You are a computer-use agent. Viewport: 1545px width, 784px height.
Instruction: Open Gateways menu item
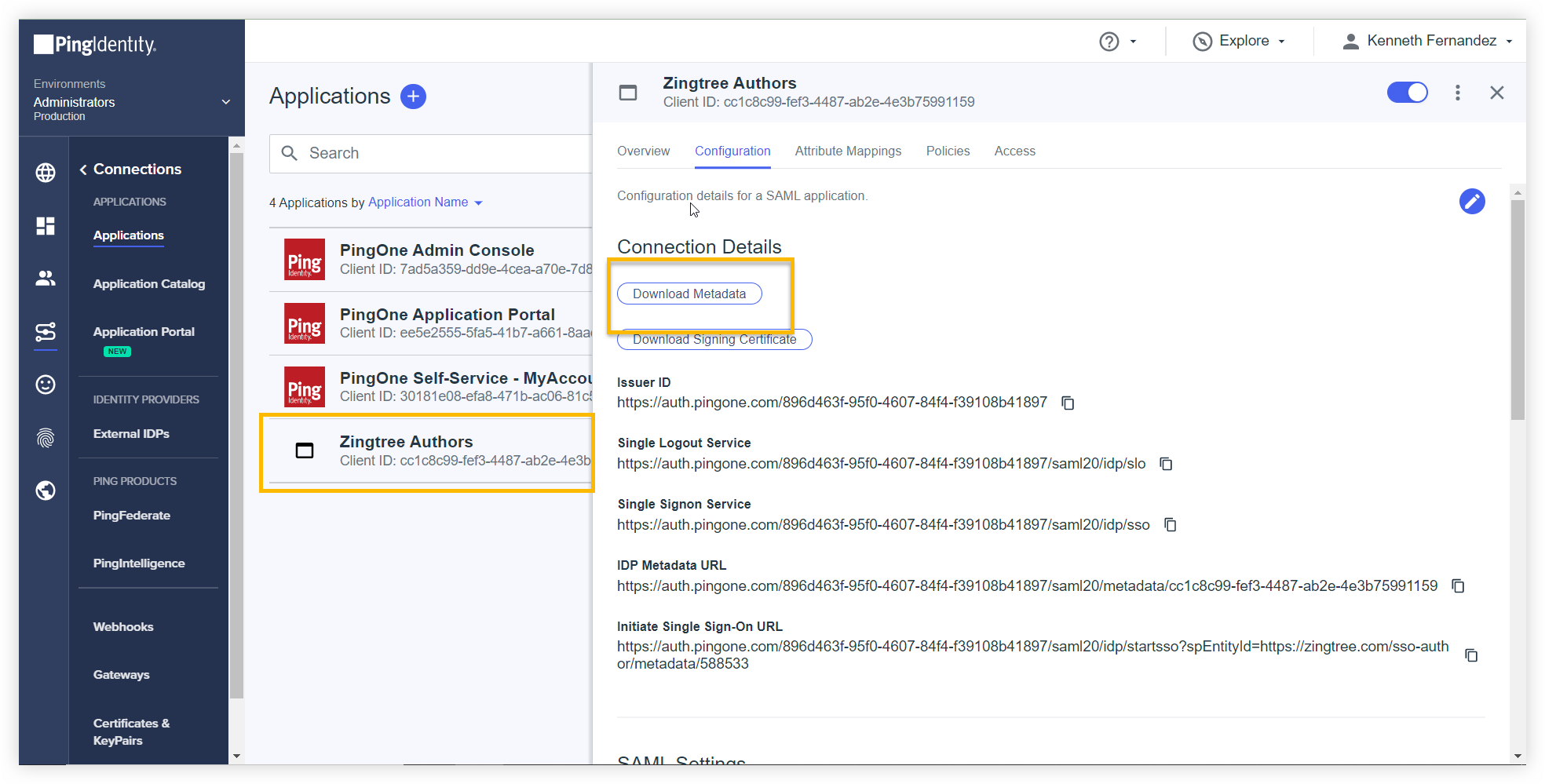(x=122, y=675)
